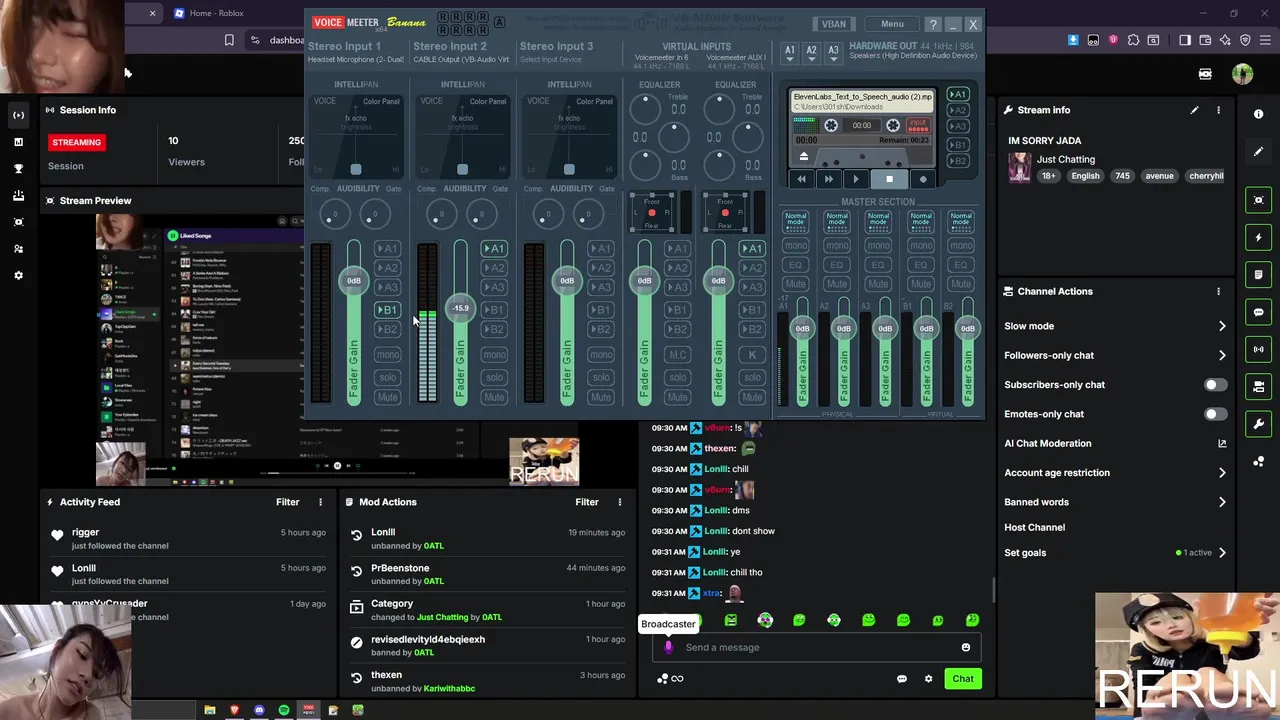Toggle Emotes-only chat switch
Viewport: 1280px width, 720px height.
[x=1215, y=414]
